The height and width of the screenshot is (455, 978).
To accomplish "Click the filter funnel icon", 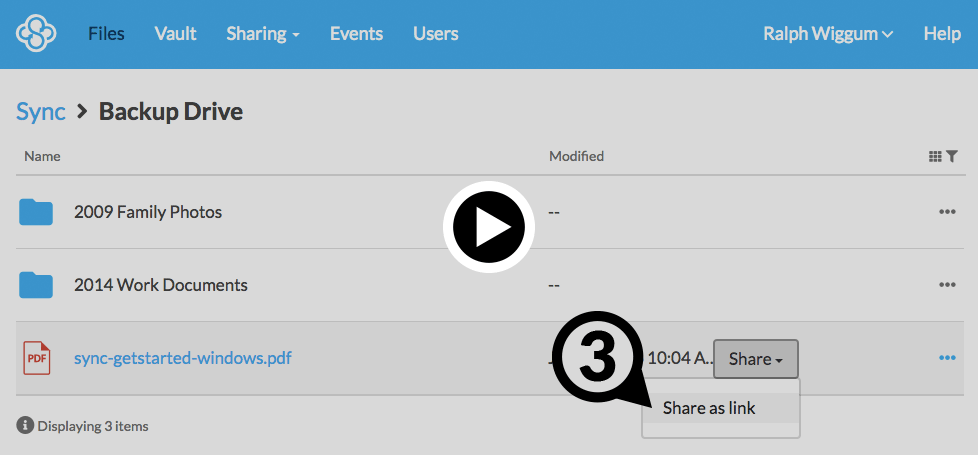I will coord(952,156).
